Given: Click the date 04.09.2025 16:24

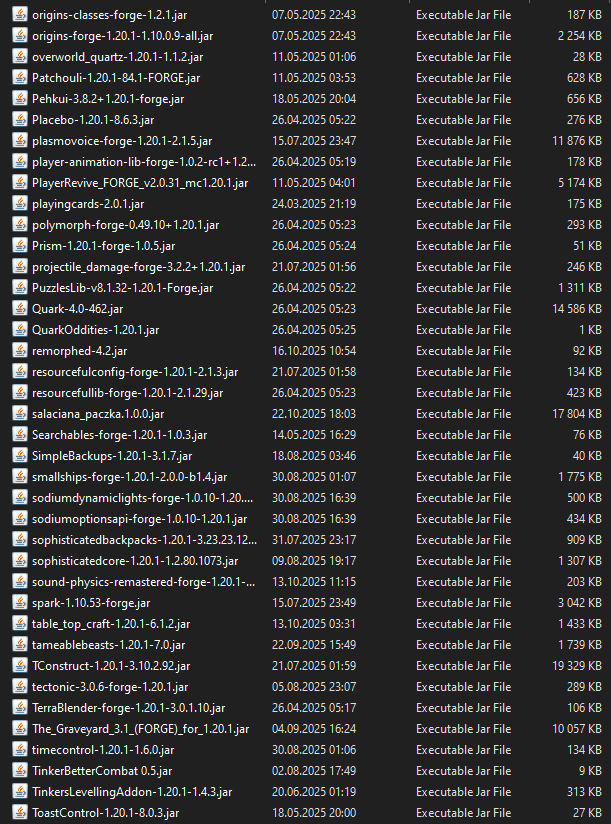Looking at the screenshot, I should tap(314, 729).
